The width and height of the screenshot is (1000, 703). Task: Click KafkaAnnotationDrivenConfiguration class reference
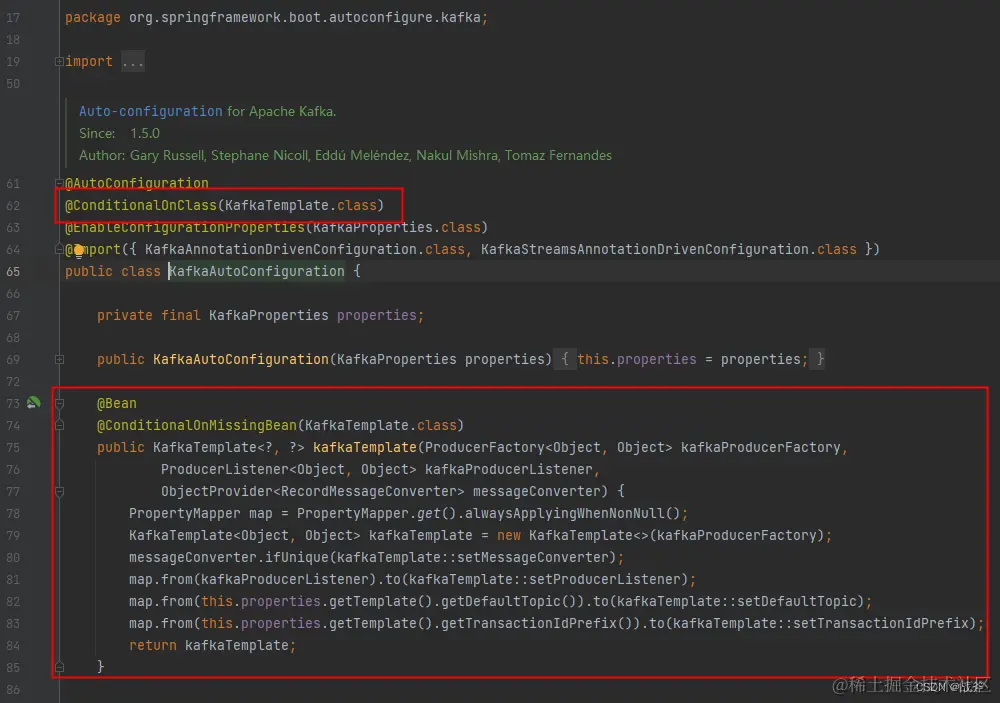(281, 249)
